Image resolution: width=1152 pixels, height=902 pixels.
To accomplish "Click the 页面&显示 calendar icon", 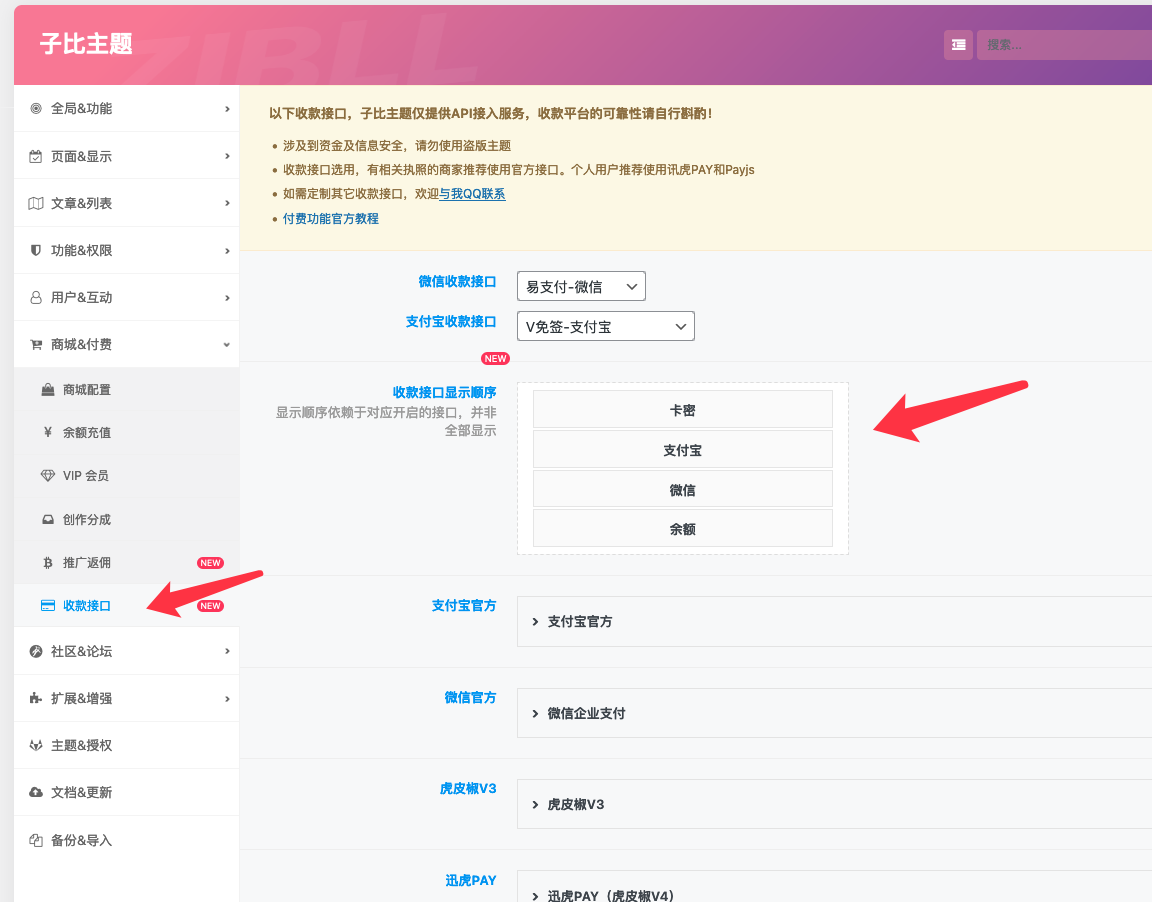I will coord(35,156).
